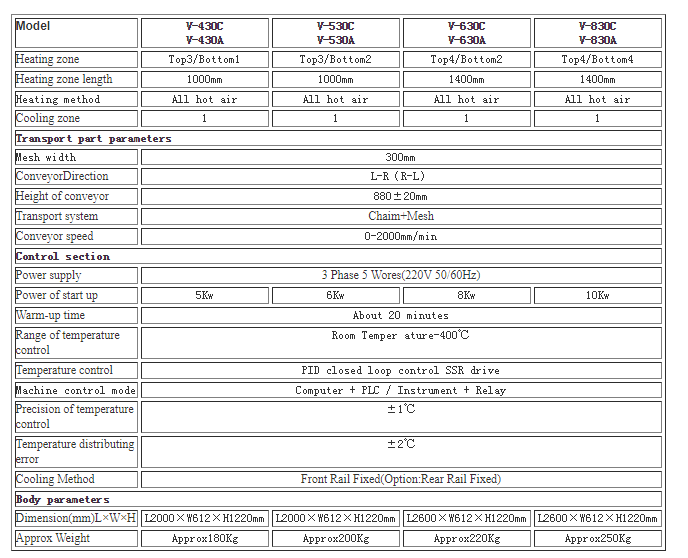688x558 pixels.
Task: Click the "Transport part parameters" section heading
Action: [x=93, y=139]
